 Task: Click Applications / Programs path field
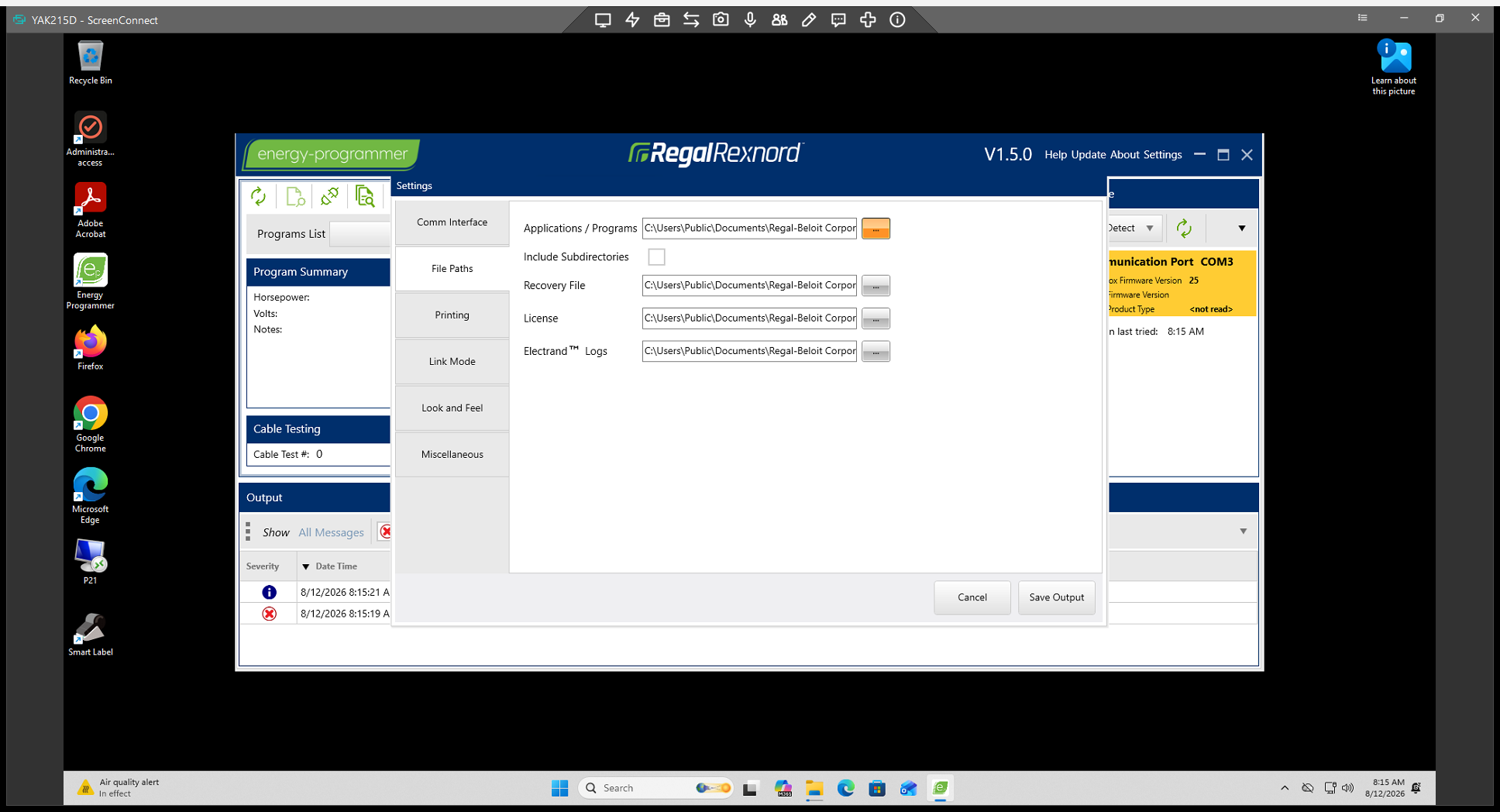749,229
